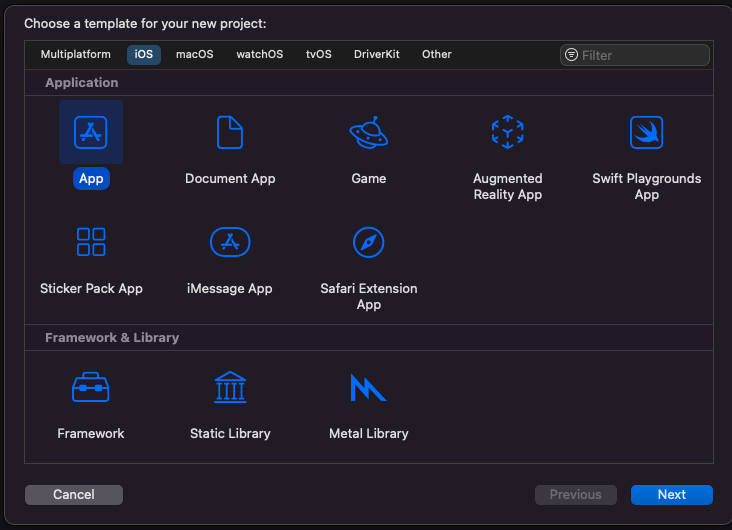Open the watchOS platform tab

click(259, 54)
